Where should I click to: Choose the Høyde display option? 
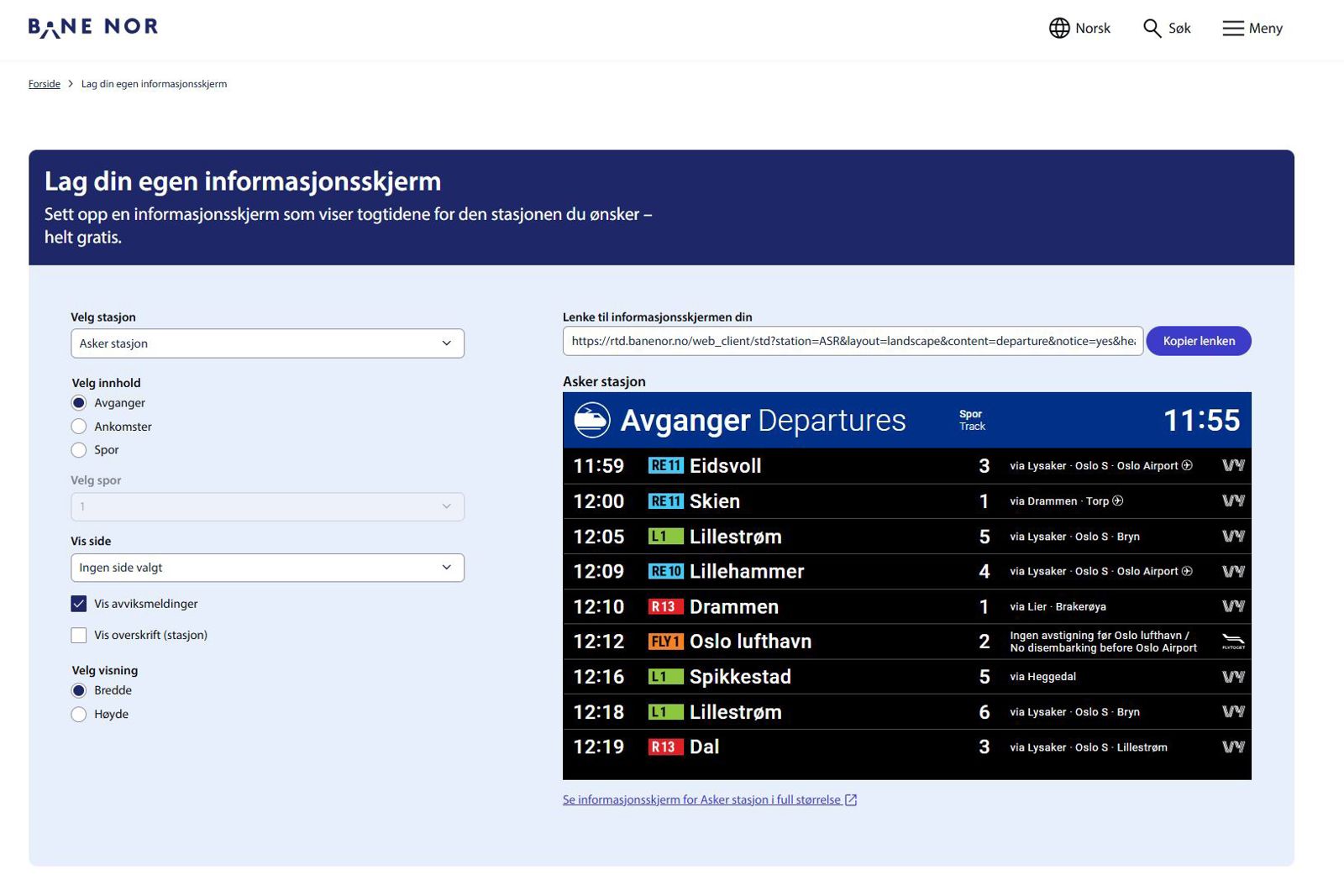pyautogui.click(x=79, y=715)
